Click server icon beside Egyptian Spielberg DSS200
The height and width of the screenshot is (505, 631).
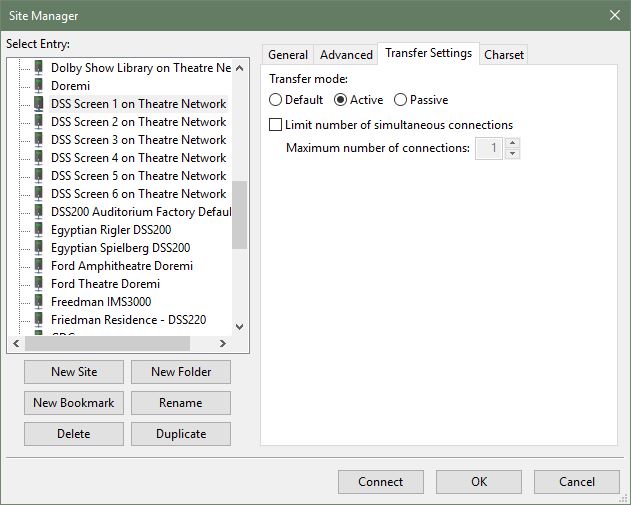click(39, 247)
